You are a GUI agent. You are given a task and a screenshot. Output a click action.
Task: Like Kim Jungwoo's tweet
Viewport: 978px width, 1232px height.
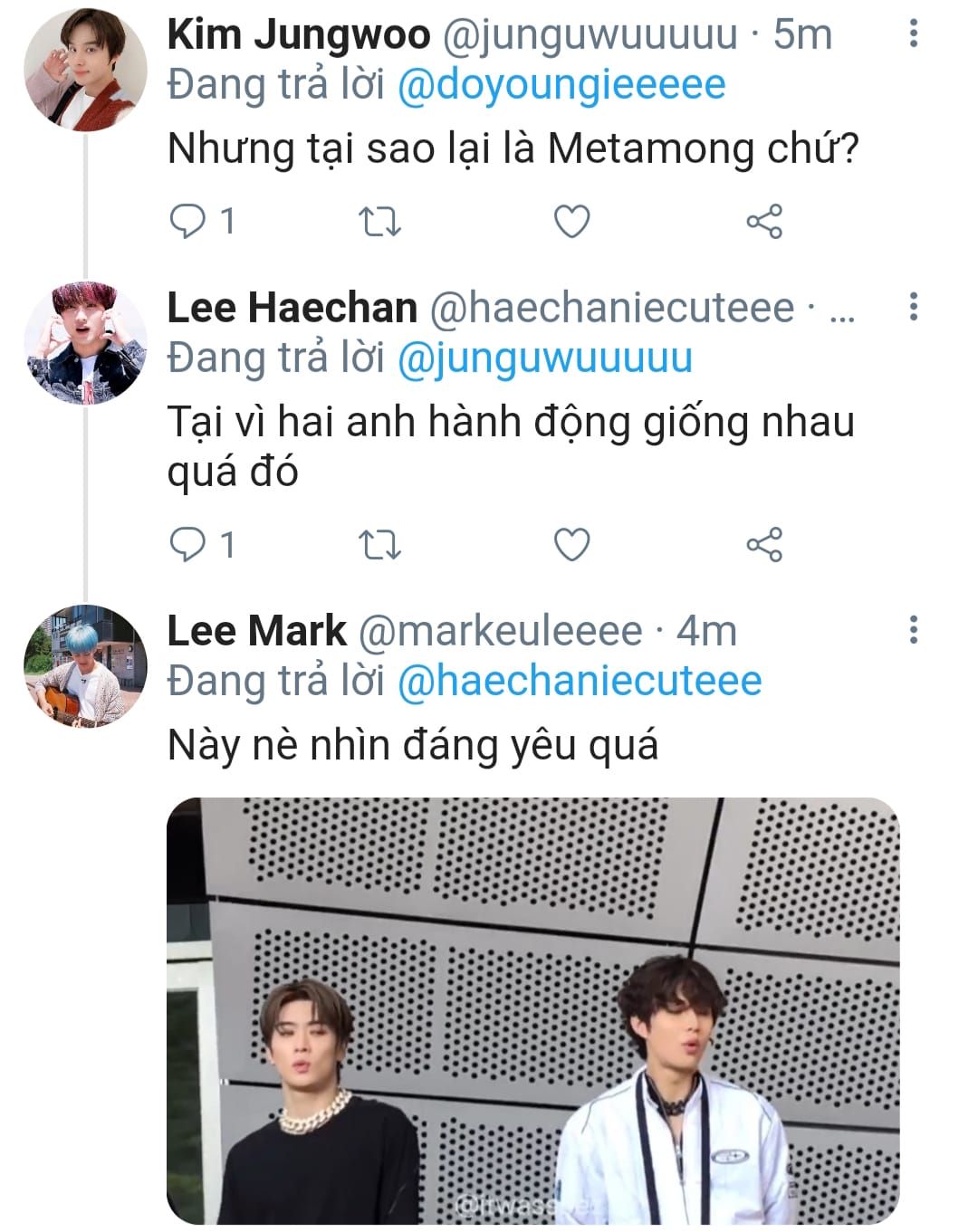pyautogui.click(x=571, y=221)
